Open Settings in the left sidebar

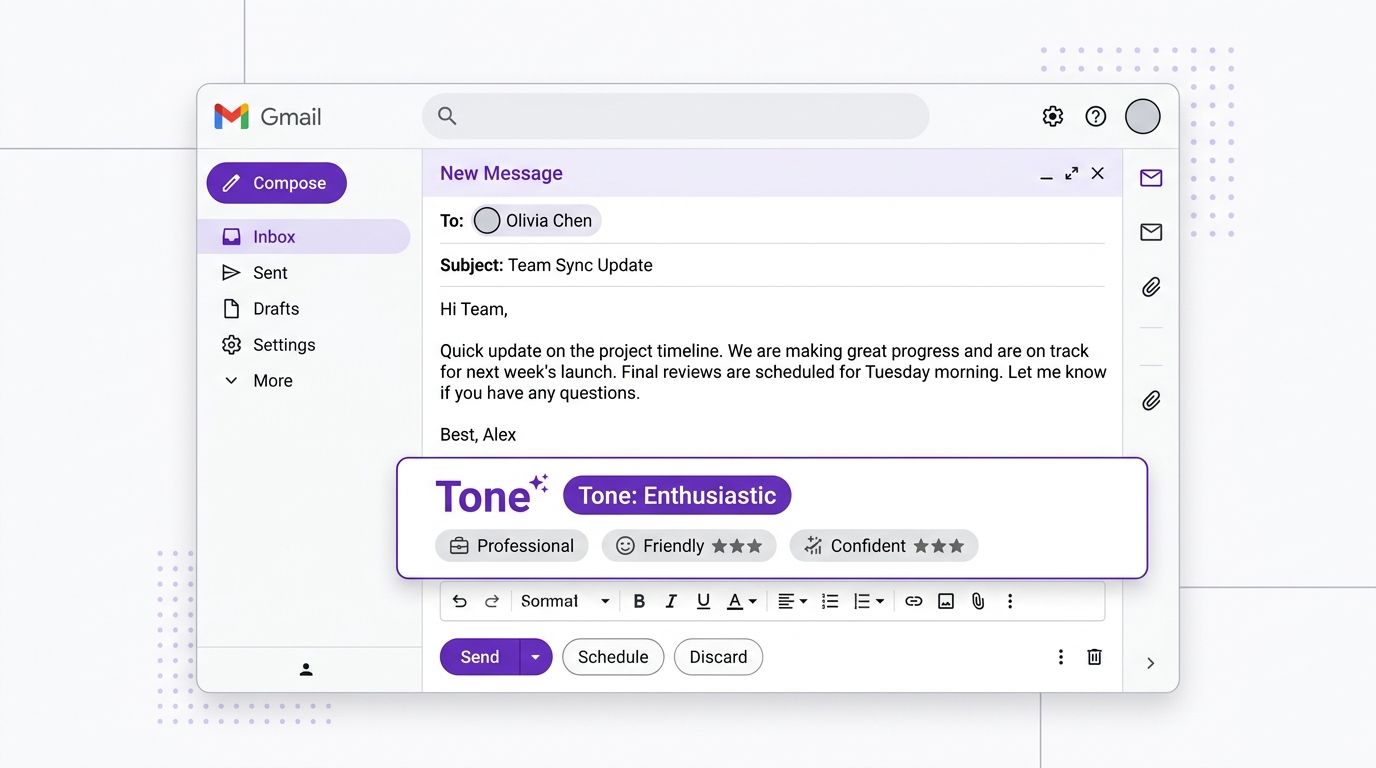269,345
